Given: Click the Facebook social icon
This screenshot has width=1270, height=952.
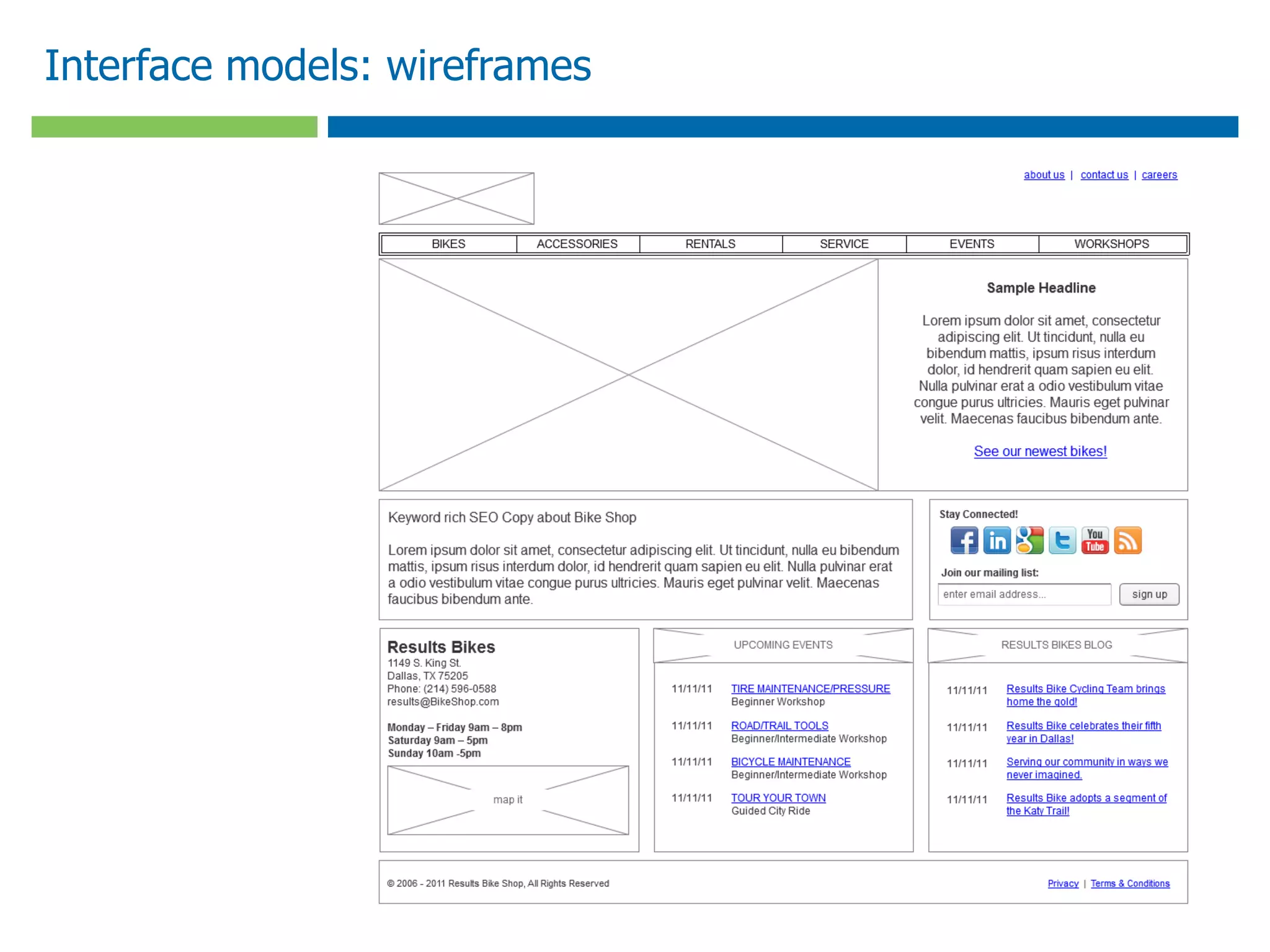Looking at the screenshot, I should (x=964, y=540).
